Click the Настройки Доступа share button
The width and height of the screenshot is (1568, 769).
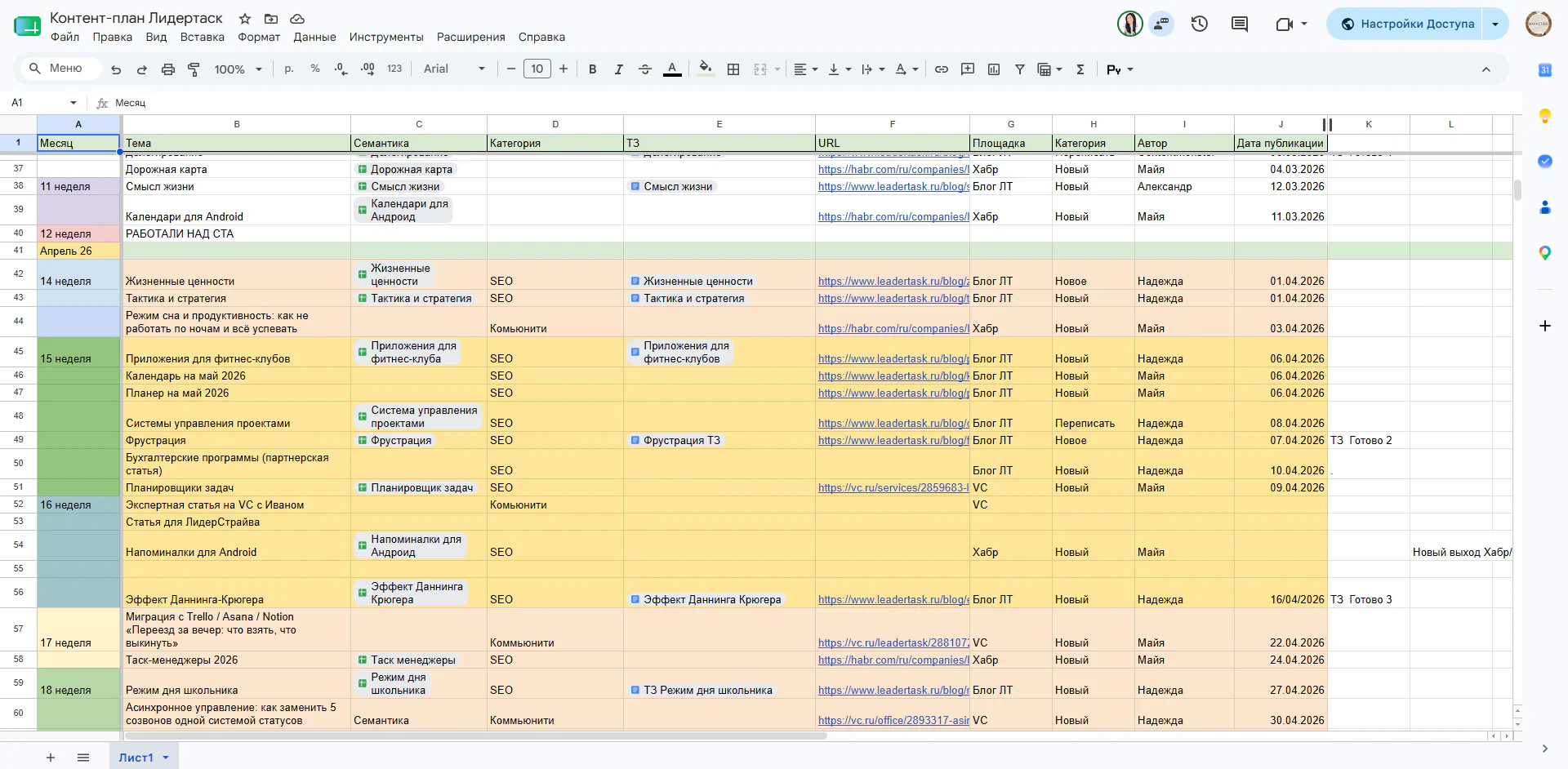tap(1408, 24)
